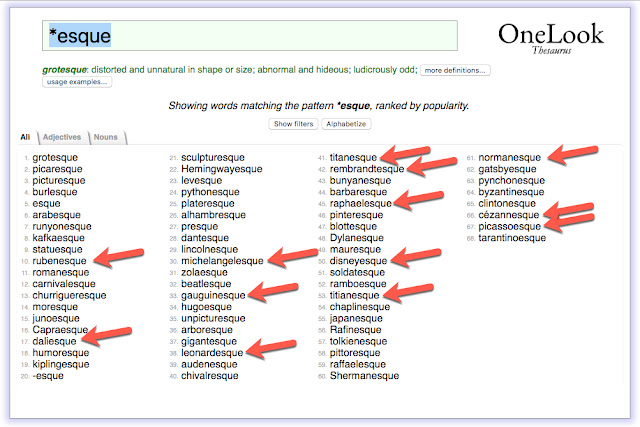
Task: Select the word pinteresque
Action: coord(356,215)
